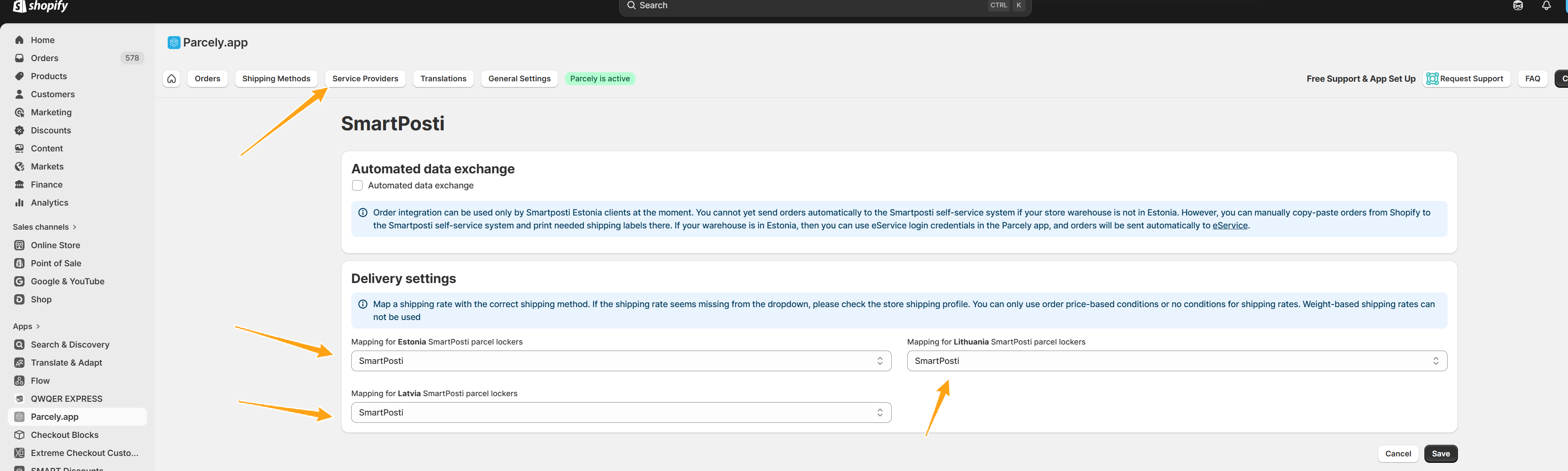The height and width of the screenshot is (471, 1568).
Task: Go to Shipping Methods tab
Action: (x=276, y=79)
